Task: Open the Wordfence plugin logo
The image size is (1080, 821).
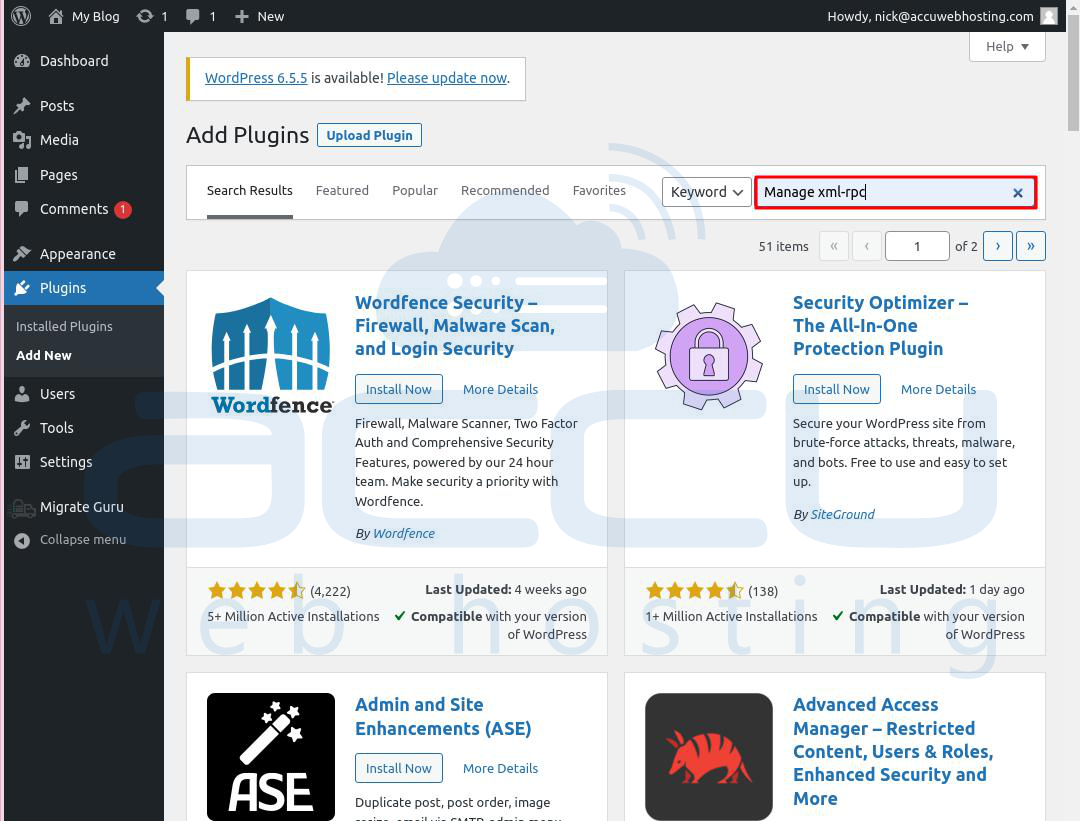Action: pos(271,355)
